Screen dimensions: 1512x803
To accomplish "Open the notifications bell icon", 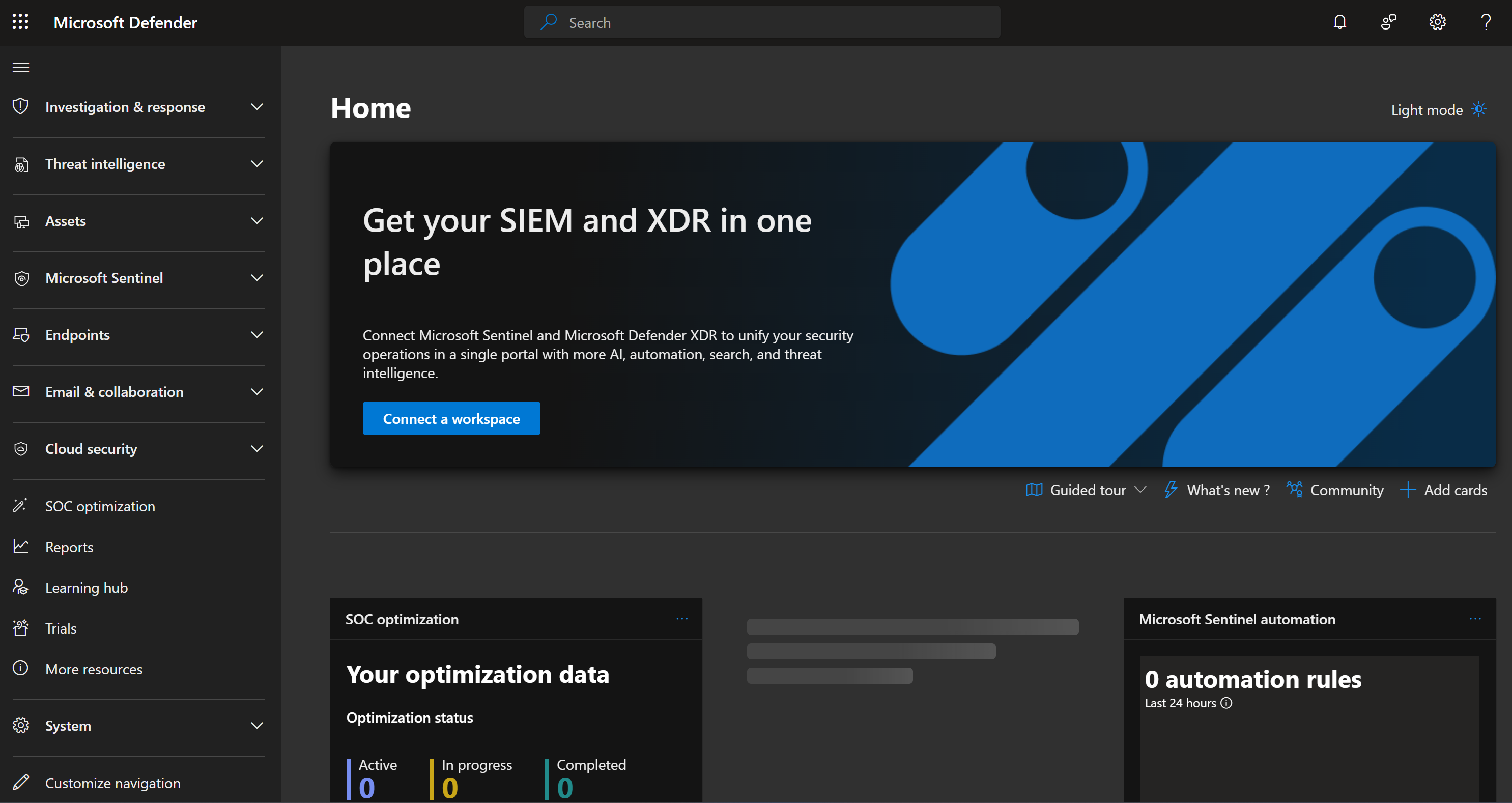I will click(1339, 22).
